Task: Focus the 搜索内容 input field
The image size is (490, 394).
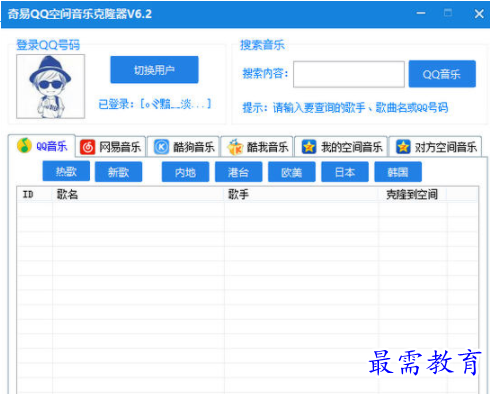Action: pos(349,74)
